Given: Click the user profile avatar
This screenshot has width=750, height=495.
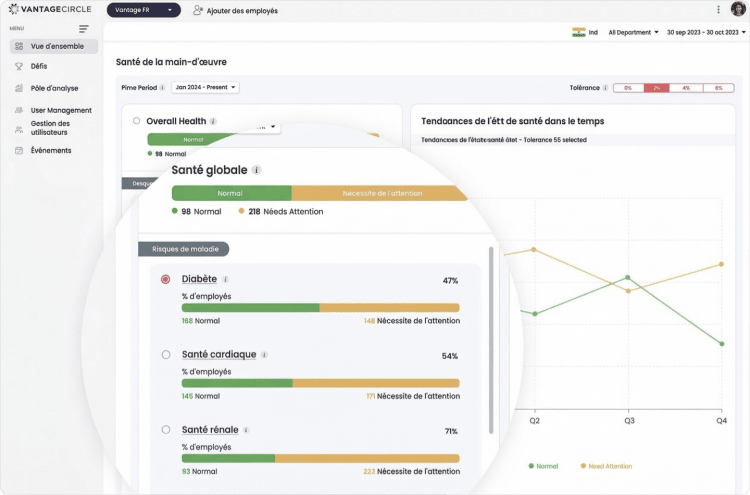Looking at the screenshot, I should pos(738,9).
